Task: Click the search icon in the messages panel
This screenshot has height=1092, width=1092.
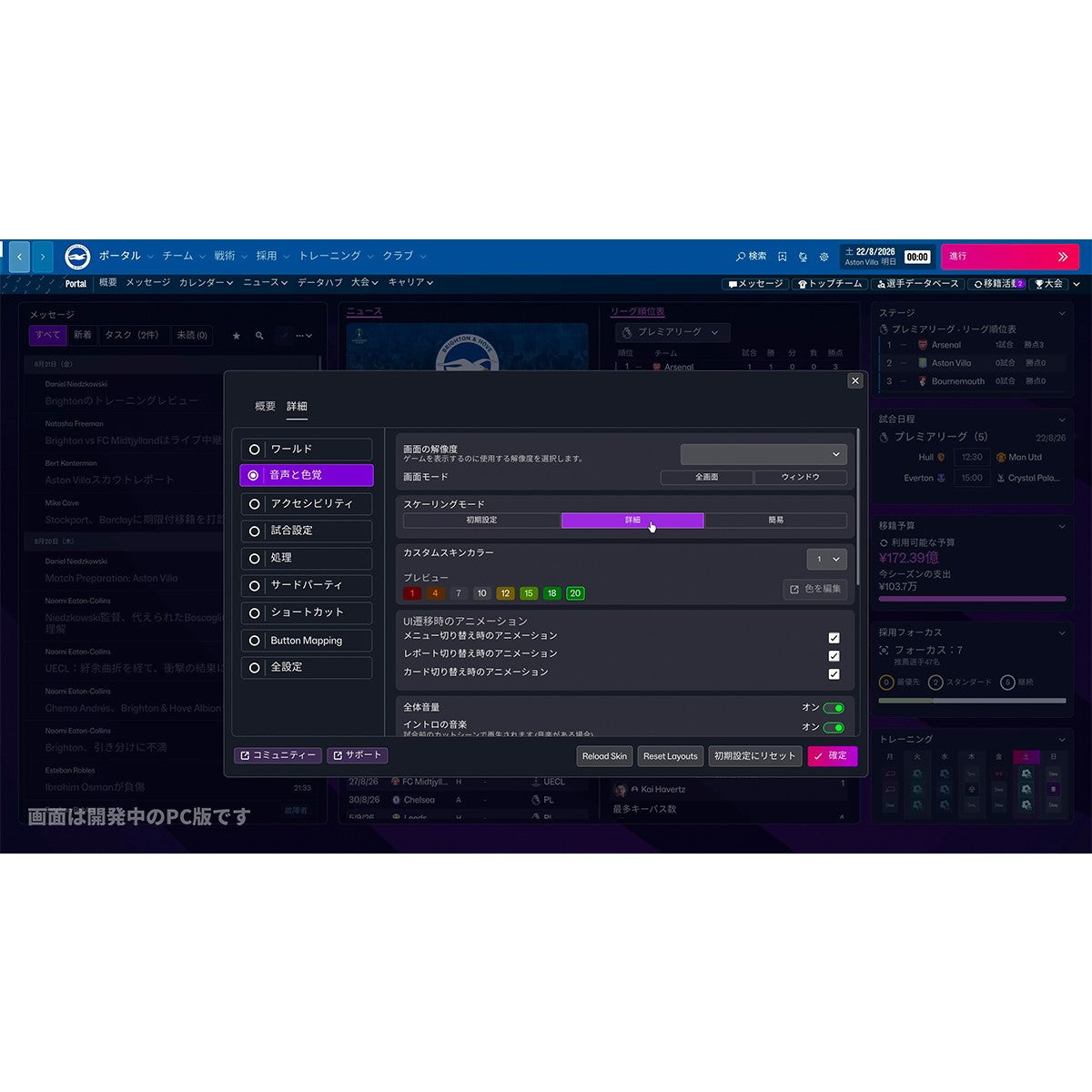Action: click(x=259, y=336)
